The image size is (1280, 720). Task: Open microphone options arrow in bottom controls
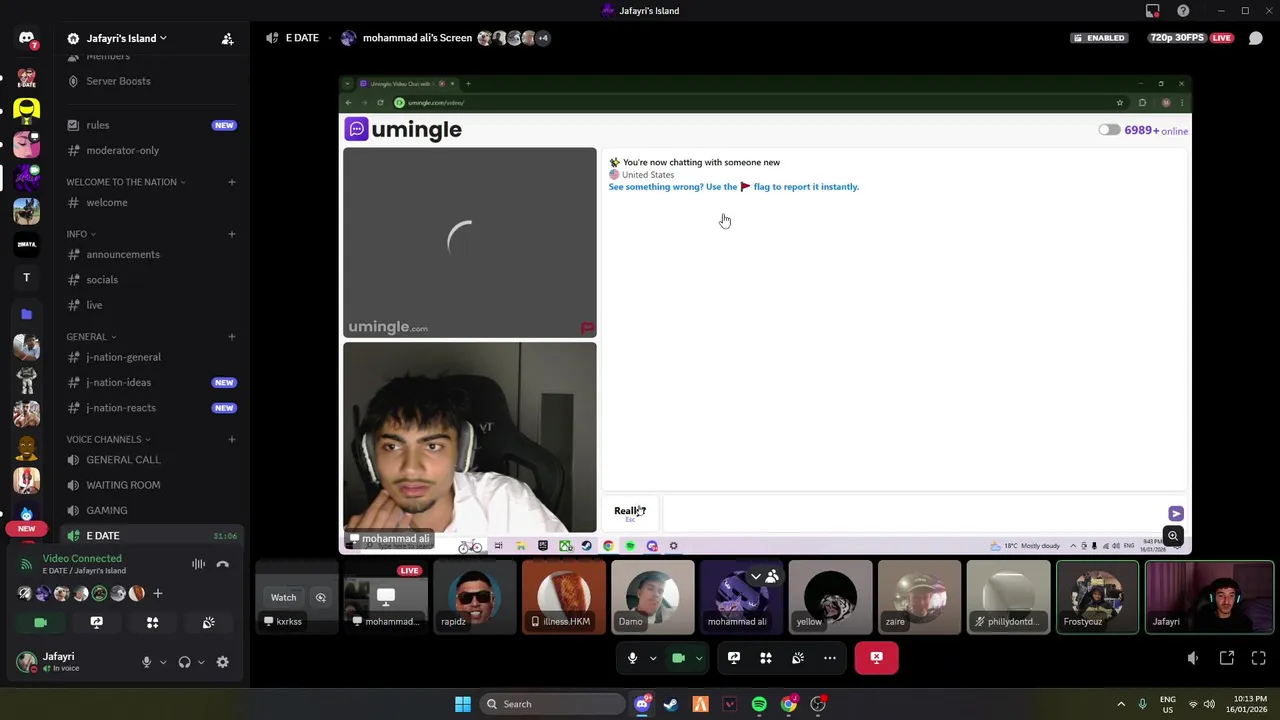[653, 658]
